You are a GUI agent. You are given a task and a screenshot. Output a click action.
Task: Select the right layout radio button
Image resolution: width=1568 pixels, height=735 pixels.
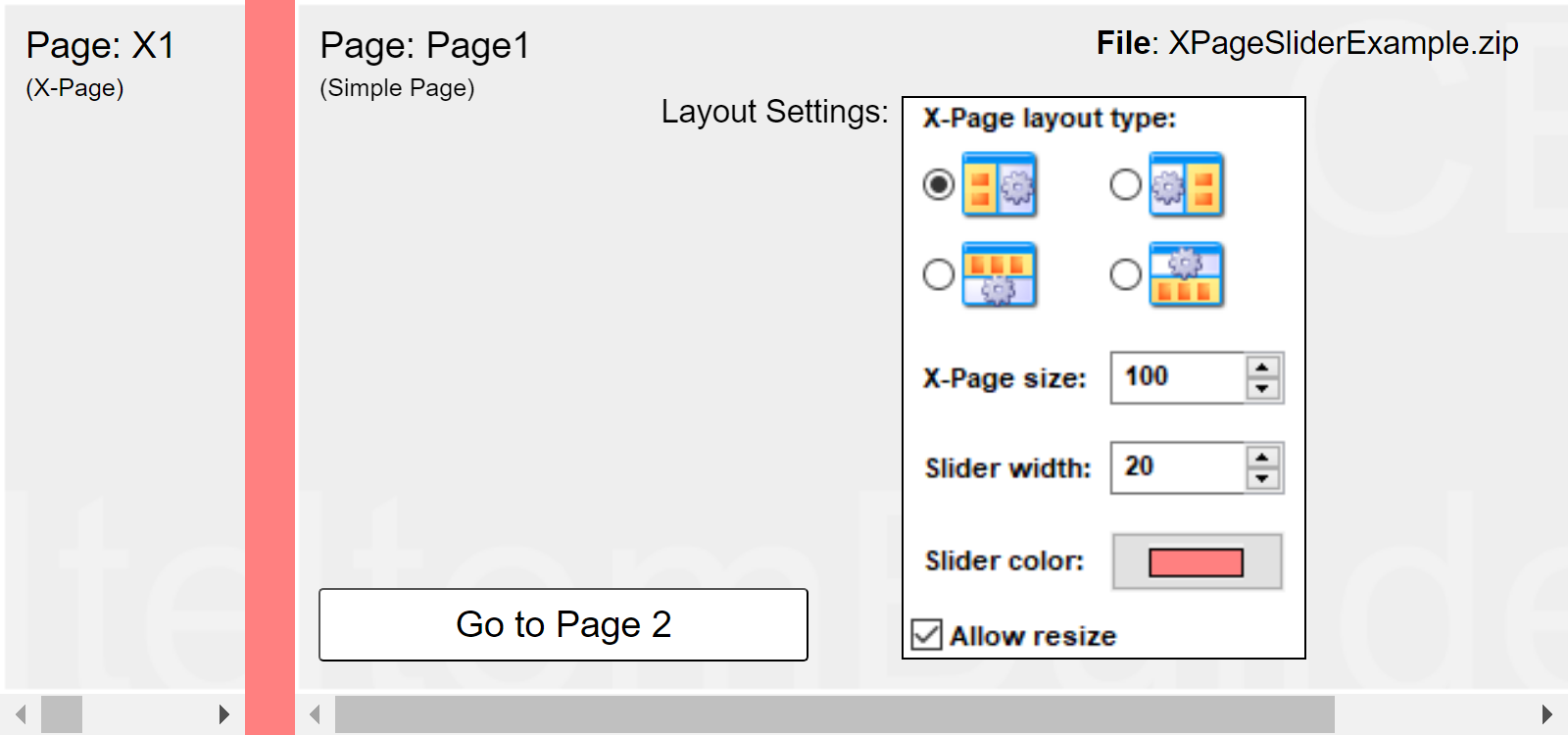click(1126, 184)
